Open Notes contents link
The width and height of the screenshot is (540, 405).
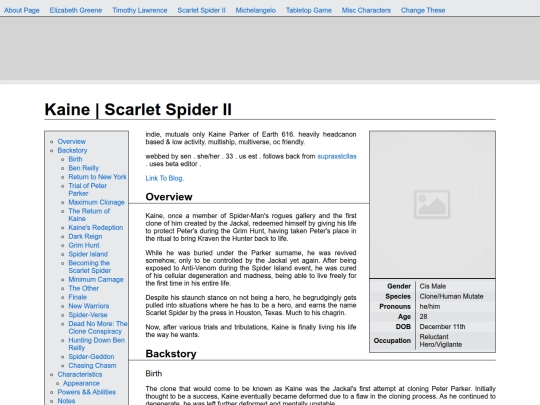66,401
